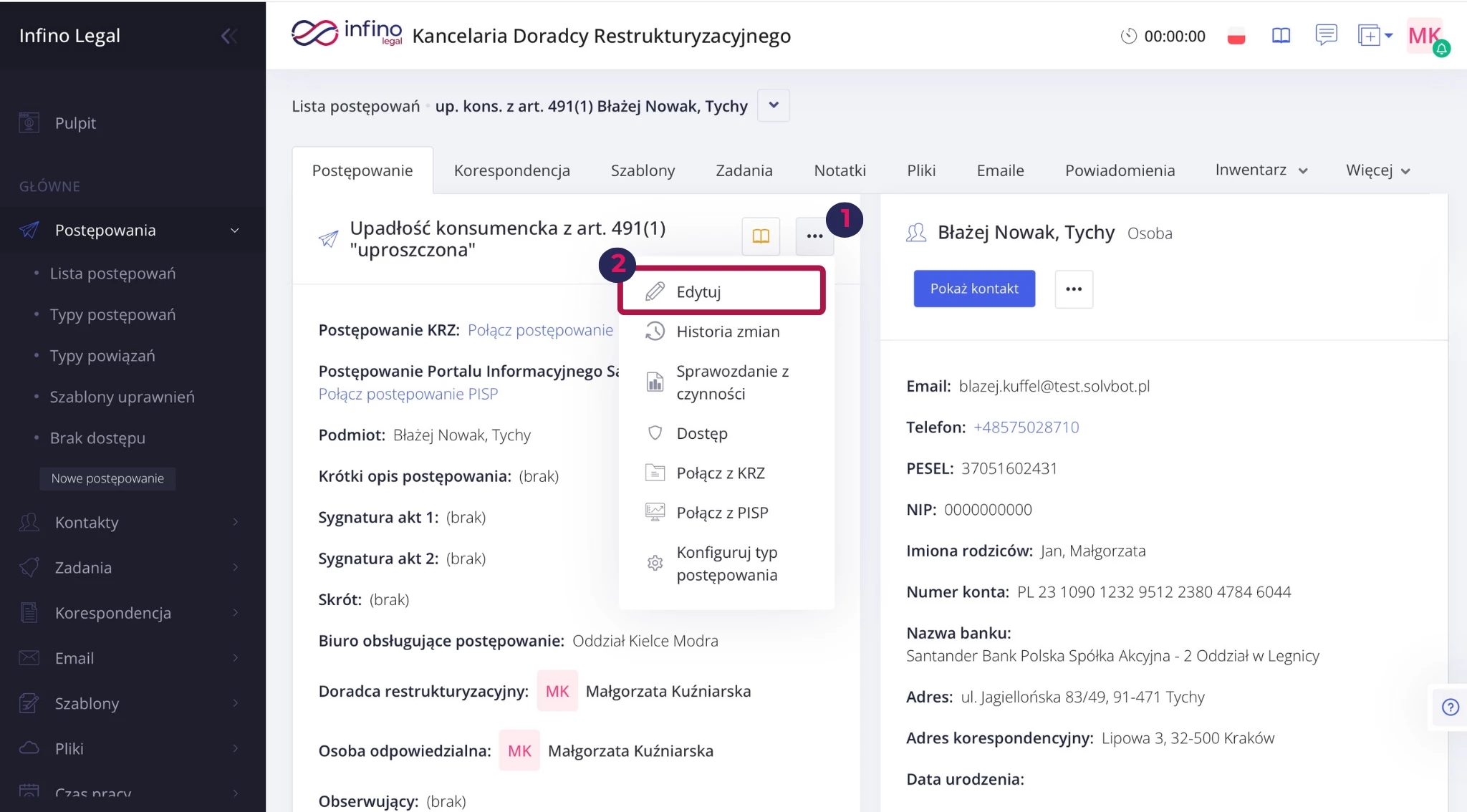This screenshot has width=1467, height=812.
Task: Click the Polish flag language icon
Action: 1236,37
